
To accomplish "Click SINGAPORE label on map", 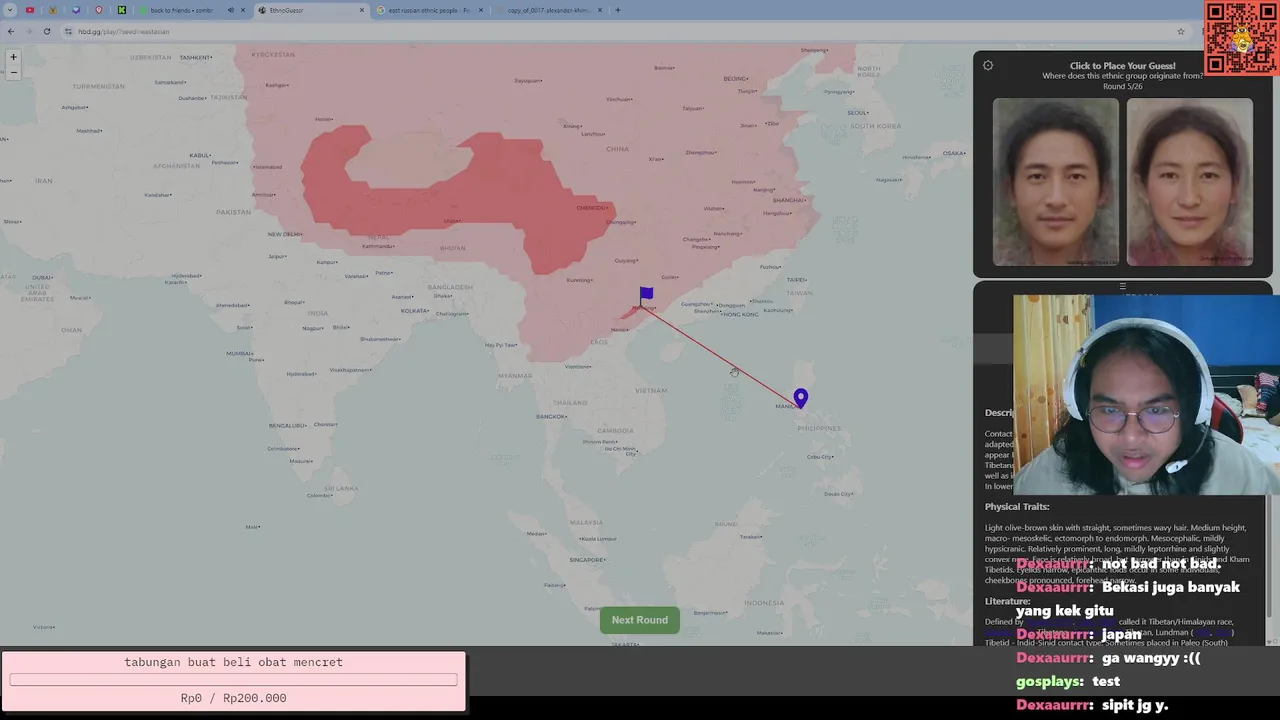I will coord(587,560).
